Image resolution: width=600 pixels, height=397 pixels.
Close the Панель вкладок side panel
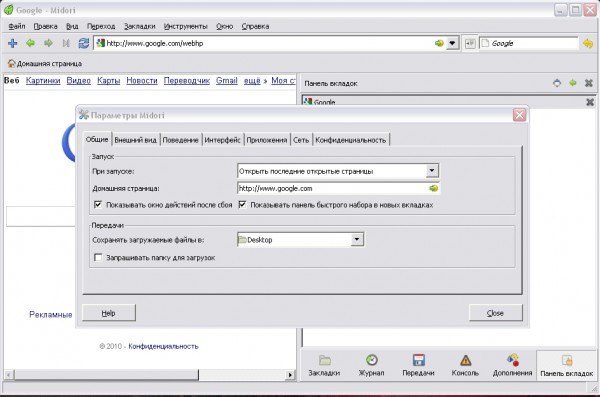[x=589, y=83]
